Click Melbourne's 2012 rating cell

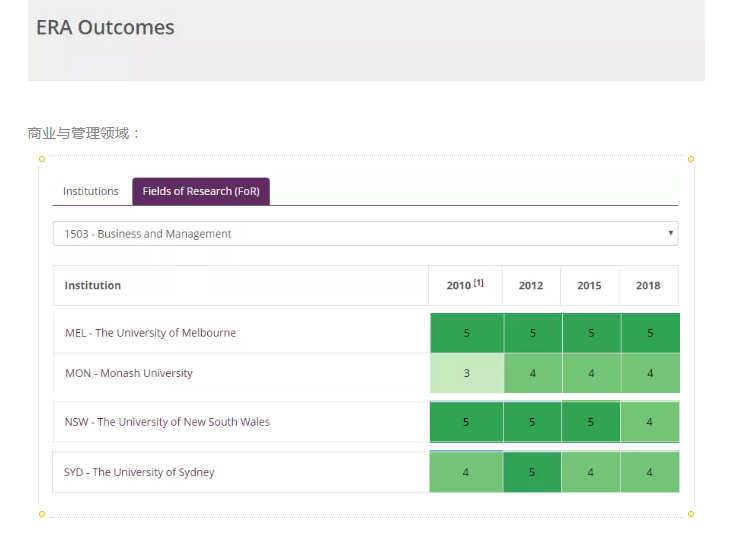(533, 333)
